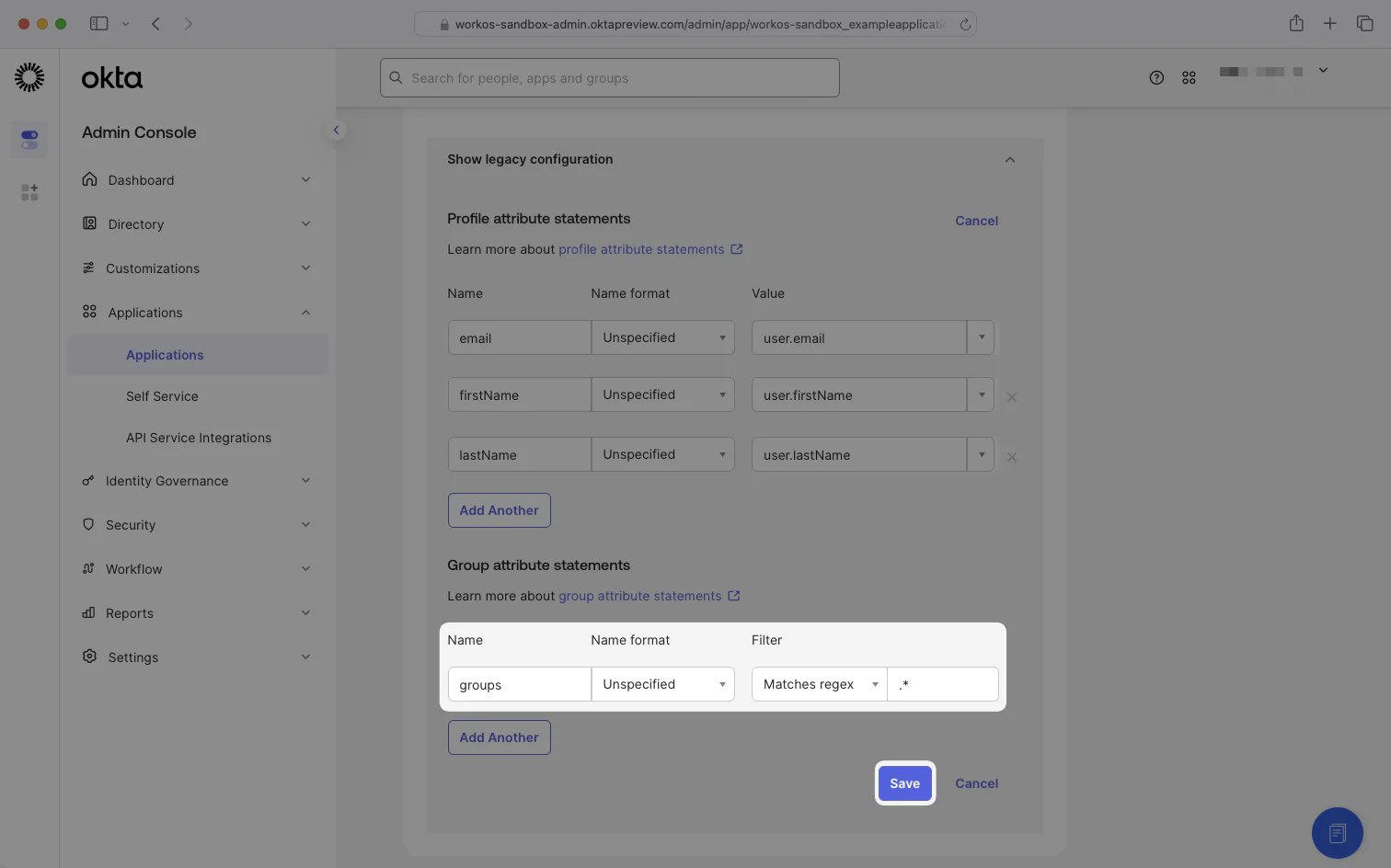Expand the Customizations menu chevron
Screen dimensions: 1391x868
tap(305, 268)
